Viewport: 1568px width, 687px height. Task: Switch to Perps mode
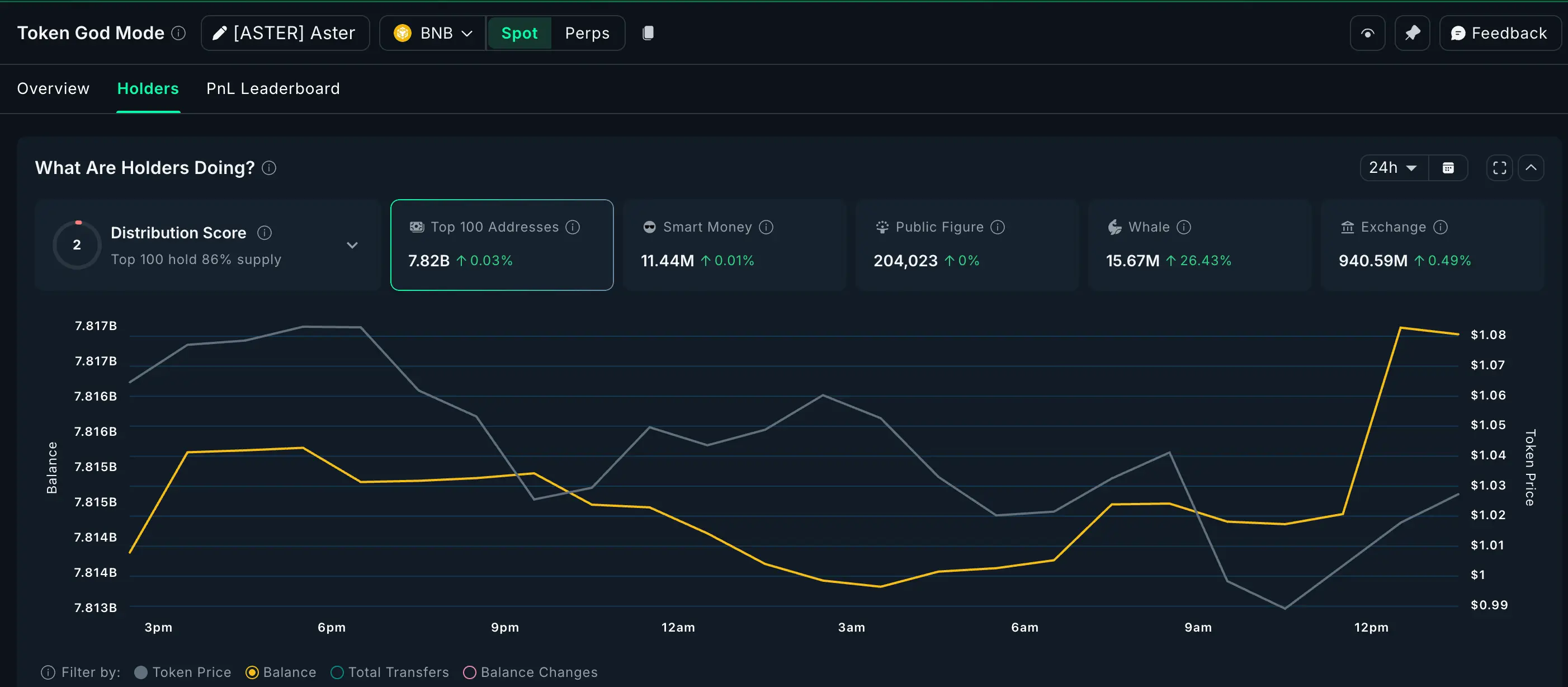click(x=587, y=33)
